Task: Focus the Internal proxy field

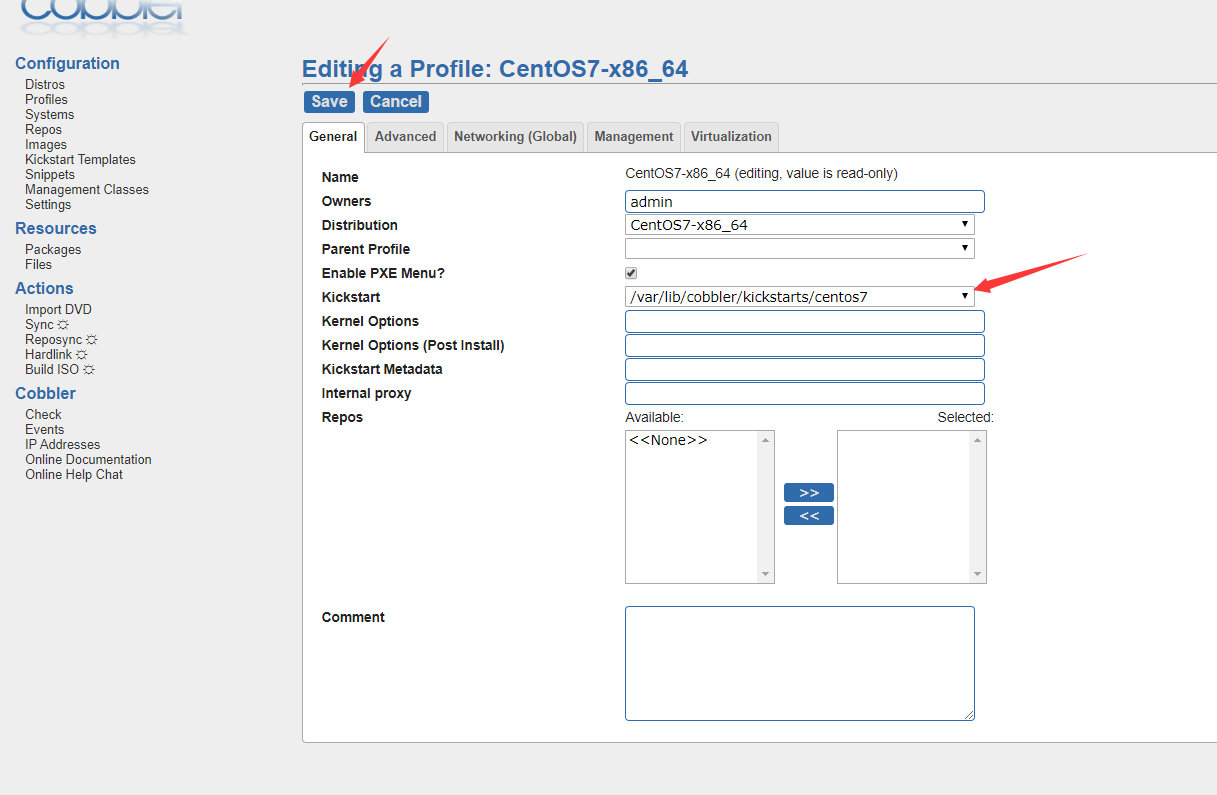Action: [x=805, y=393]
